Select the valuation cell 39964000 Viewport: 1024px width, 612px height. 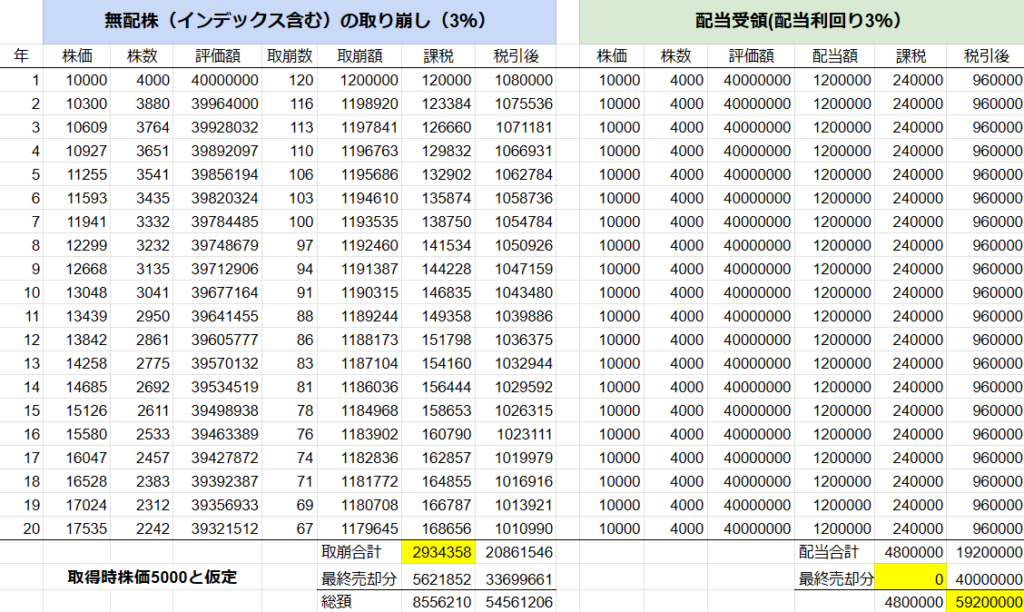pyautogui.click(x=217, y=104)
